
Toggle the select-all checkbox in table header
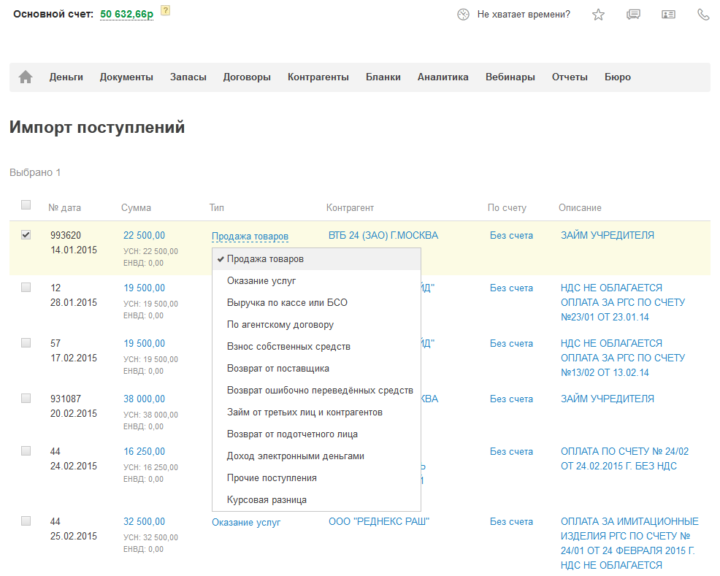[x=26, y=206]
